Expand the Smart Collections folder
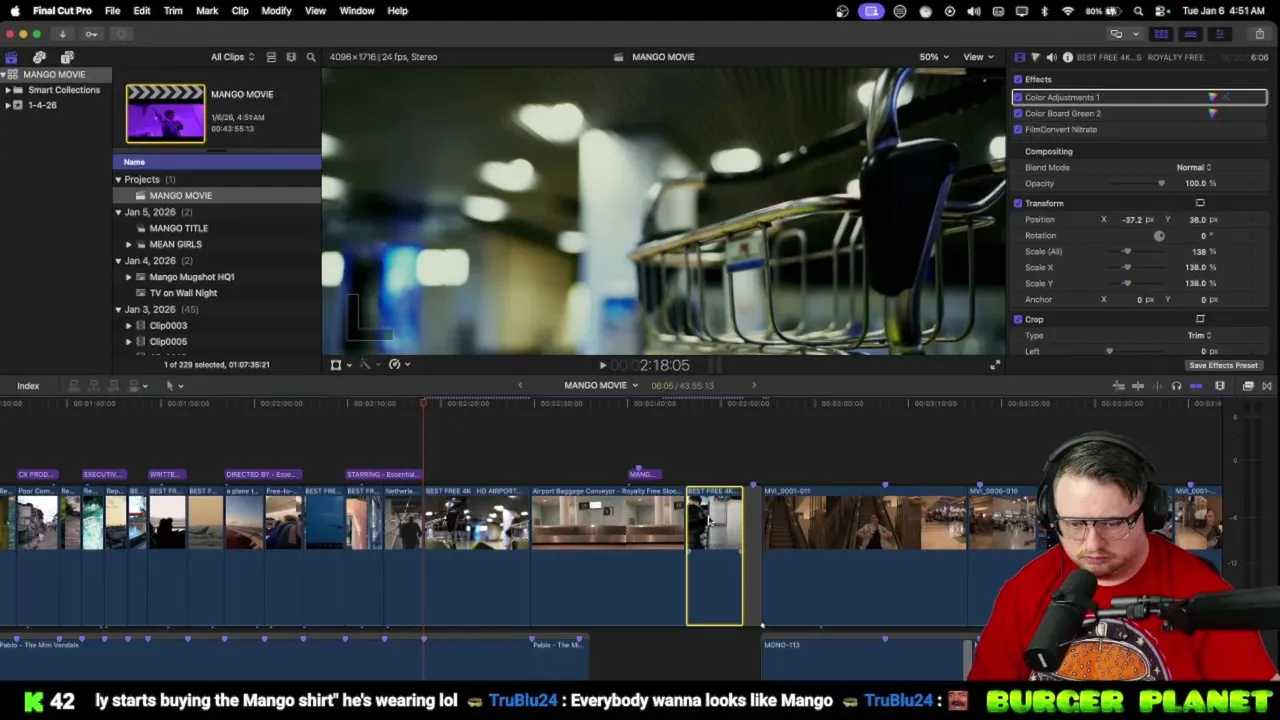 [x=7, y=90]
